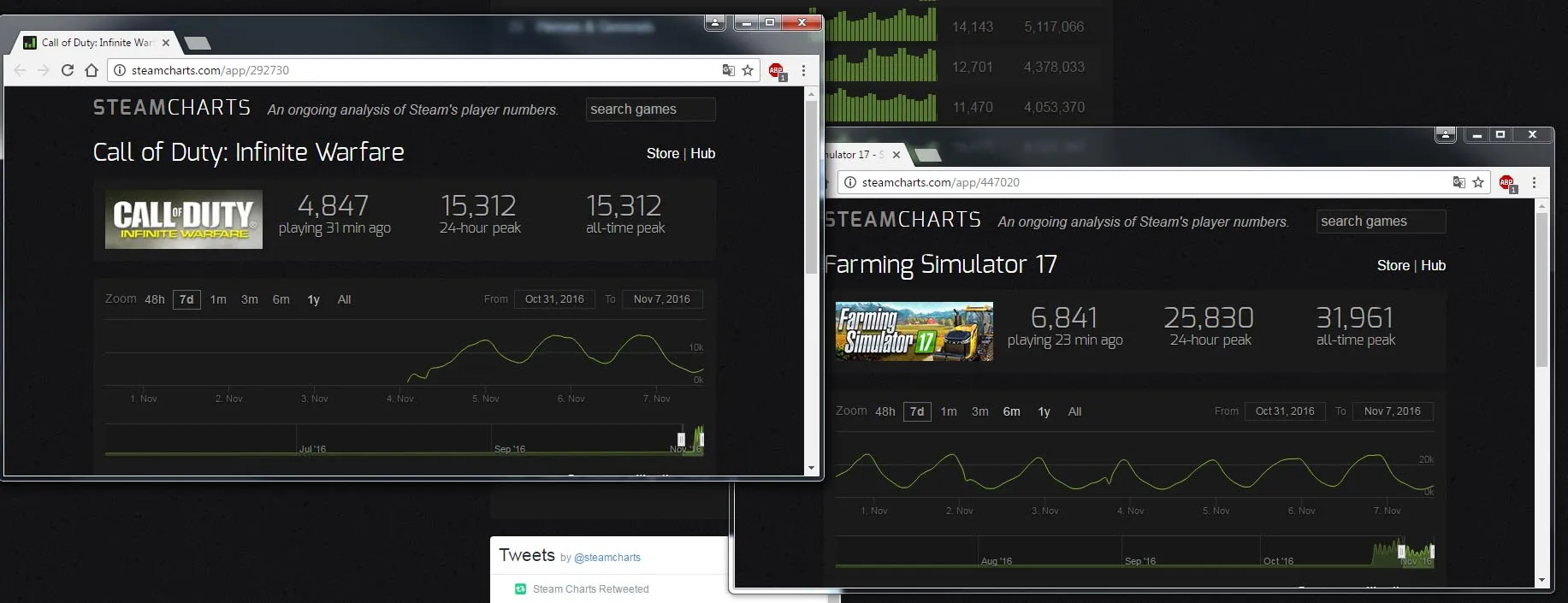This screenshot has height=603, width=1568.
Task: Open home page in Call of Duty browser window
Action: click(92, 70)
